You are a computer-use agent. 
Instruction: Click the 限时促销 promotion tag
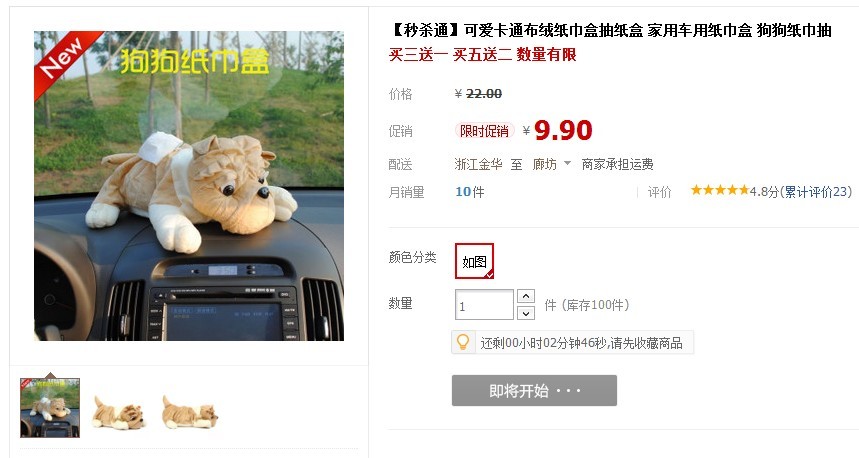[484, 131]
